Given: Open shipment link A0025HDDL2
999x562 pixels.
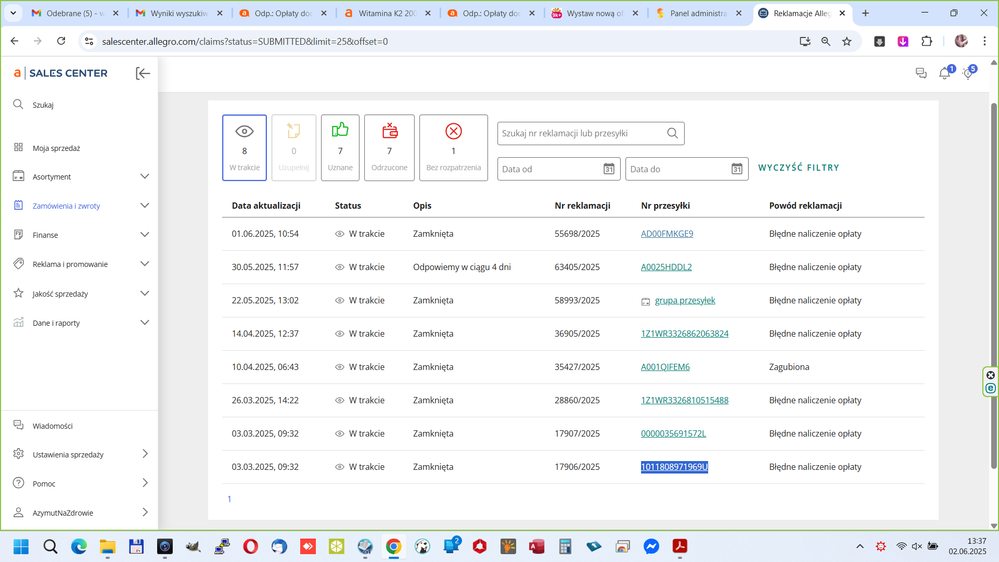Looking at the screenshot, I should coord(666,267).
